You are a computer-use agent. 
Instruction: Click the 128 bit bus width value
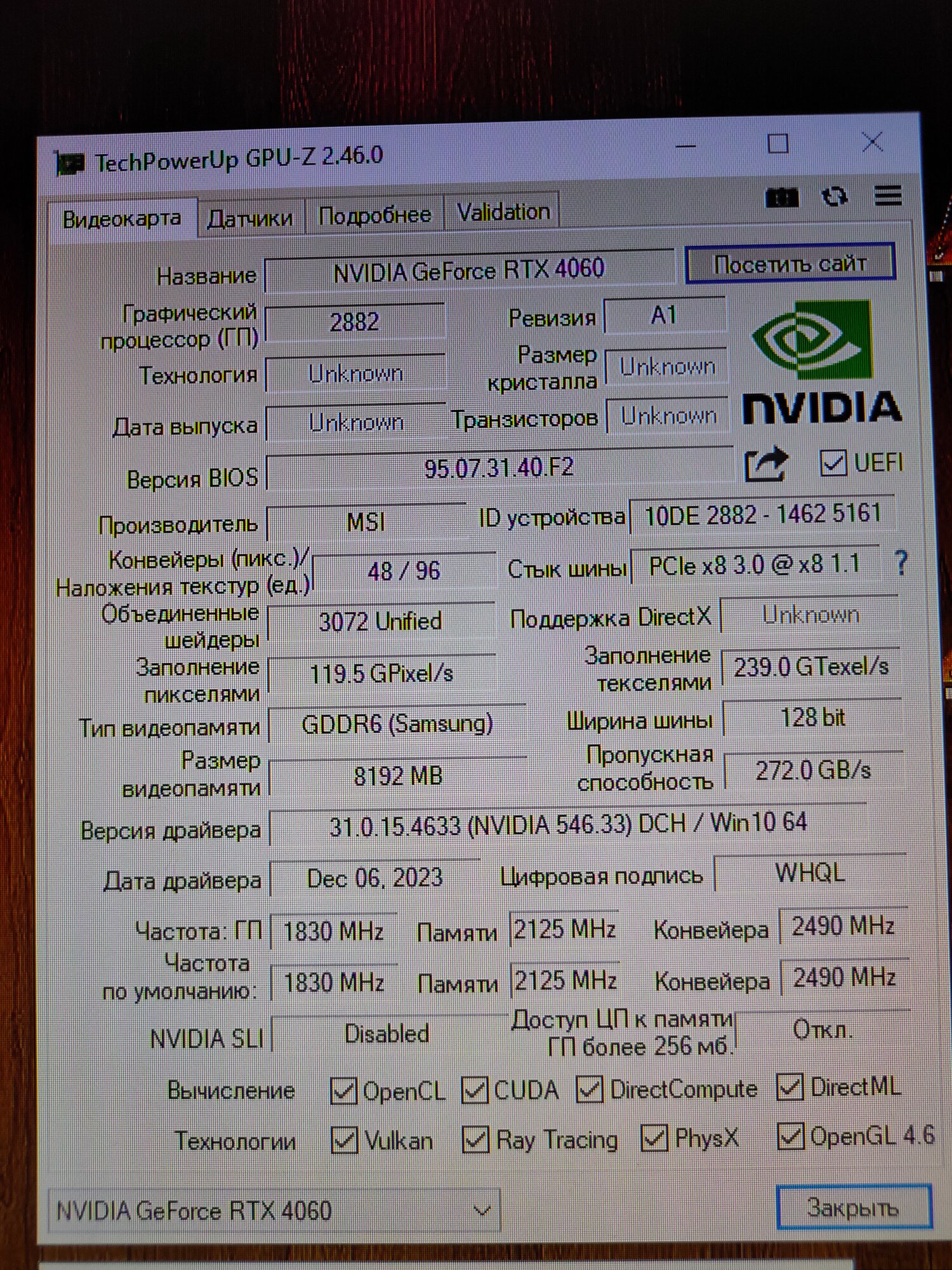(x=812, y=718)
